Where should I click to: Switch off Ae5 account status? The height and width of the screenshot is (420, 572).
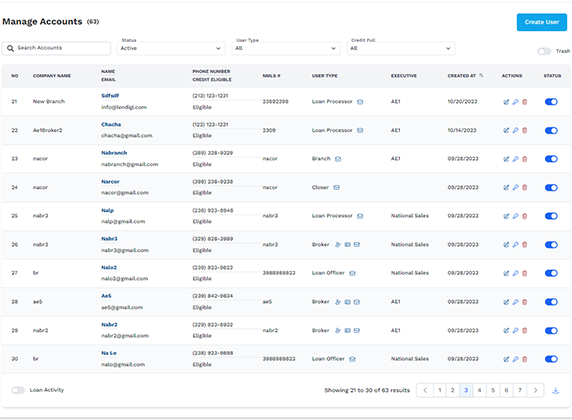click(551, 302)
